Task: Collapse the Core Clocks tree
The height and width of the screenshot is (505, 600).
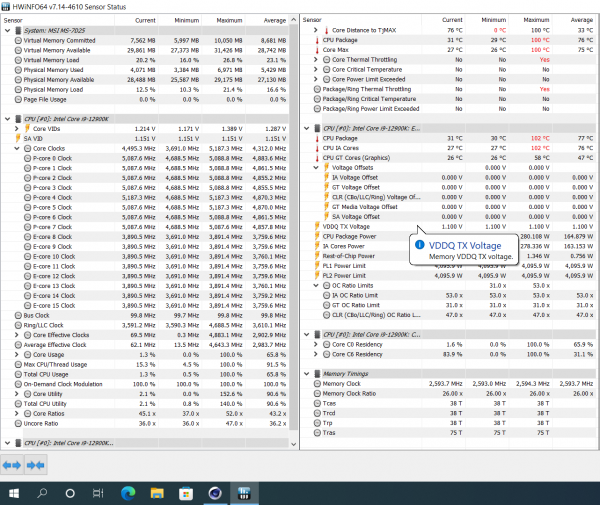Action: 16,148
